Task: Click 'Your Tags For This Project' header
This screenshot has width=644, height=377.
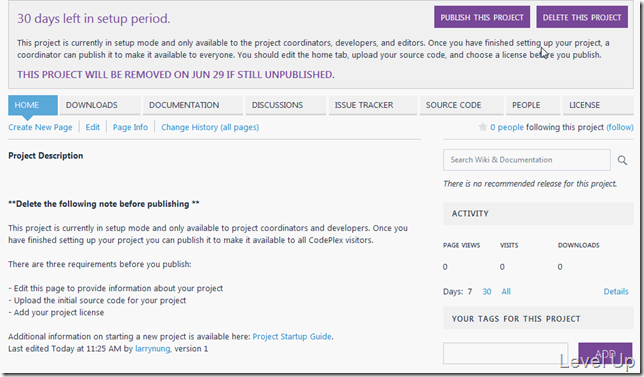Action: click(x=538, y=319)
